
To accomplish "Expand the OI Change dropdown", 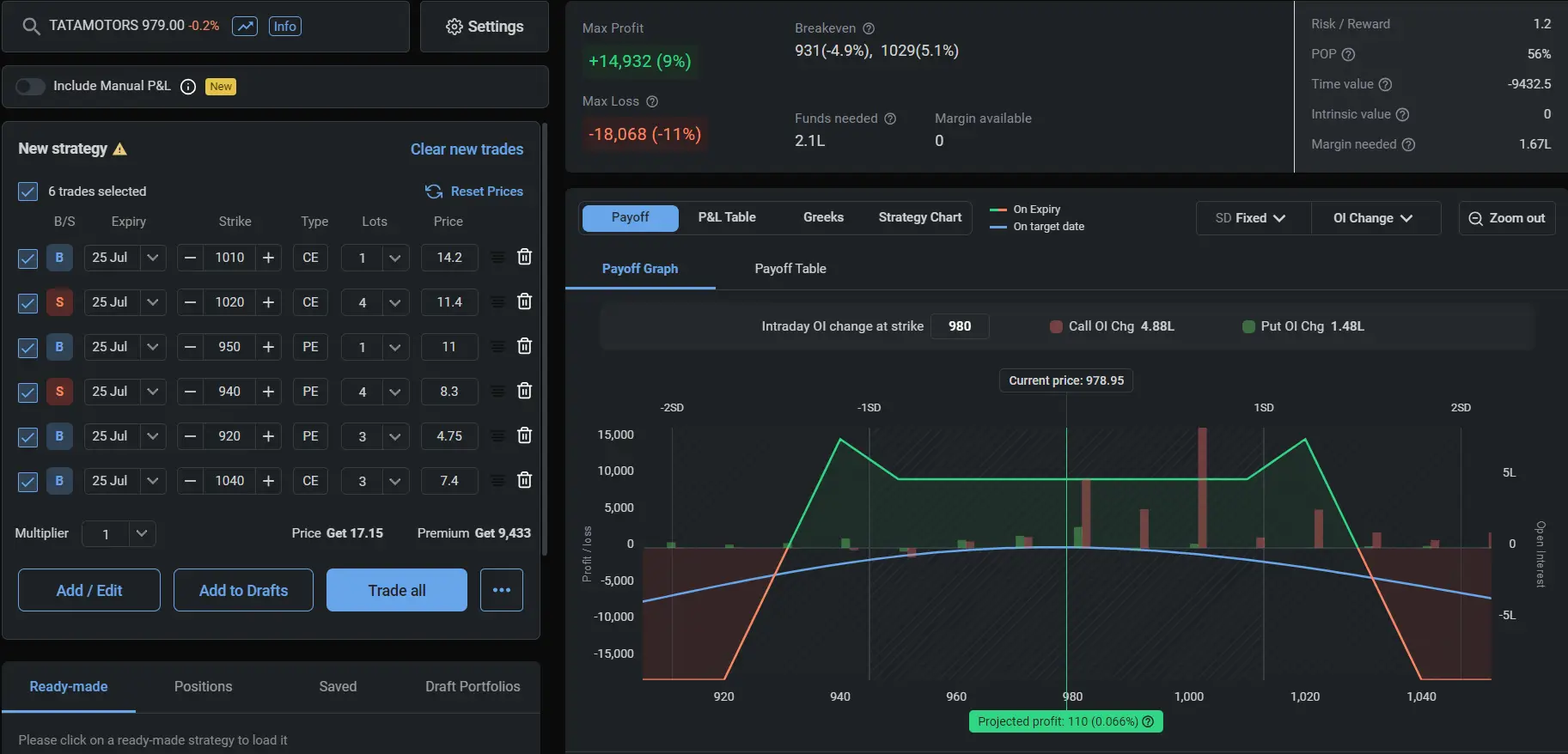I will point(1373,218).
